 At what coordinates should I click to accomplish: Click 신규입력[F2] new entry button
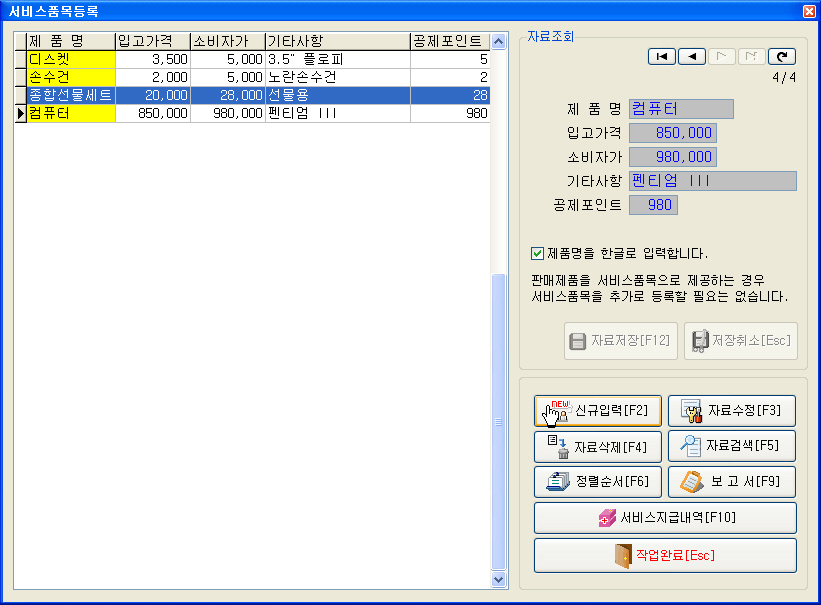pos(598,411)
